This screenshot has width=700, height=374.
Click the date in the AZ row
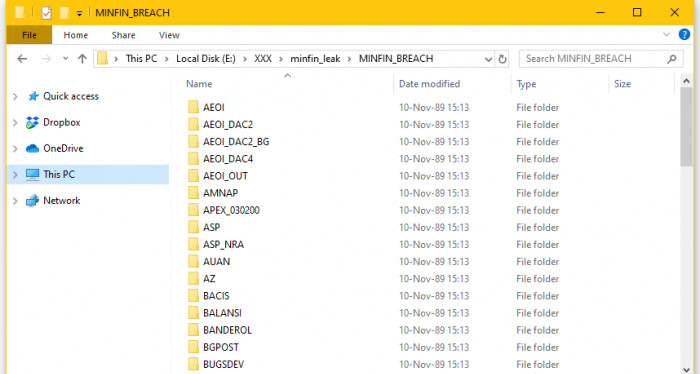click(434, 278)
